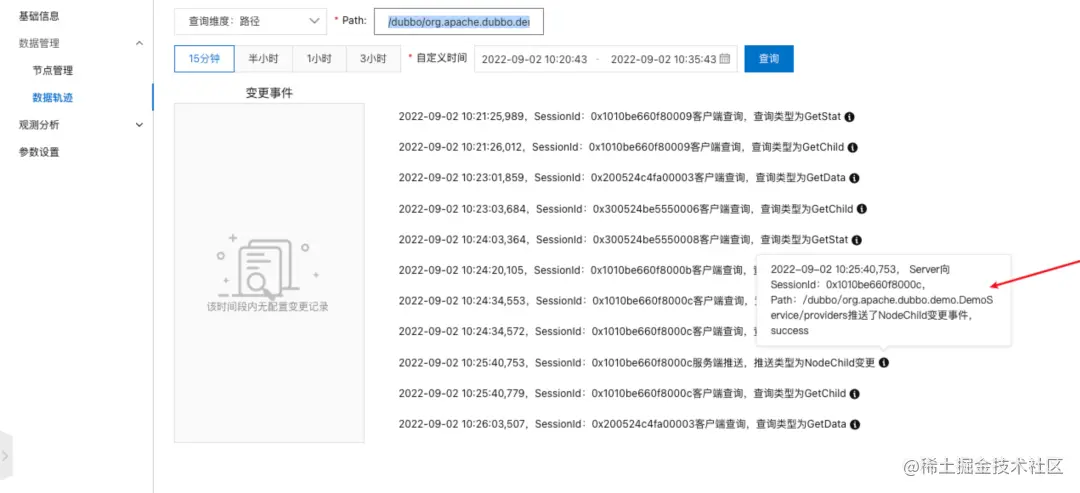The height and width of the screenshot is (493, 1080).
Task: Click the 变更事件 heading
Action: [x=269, y=94]
